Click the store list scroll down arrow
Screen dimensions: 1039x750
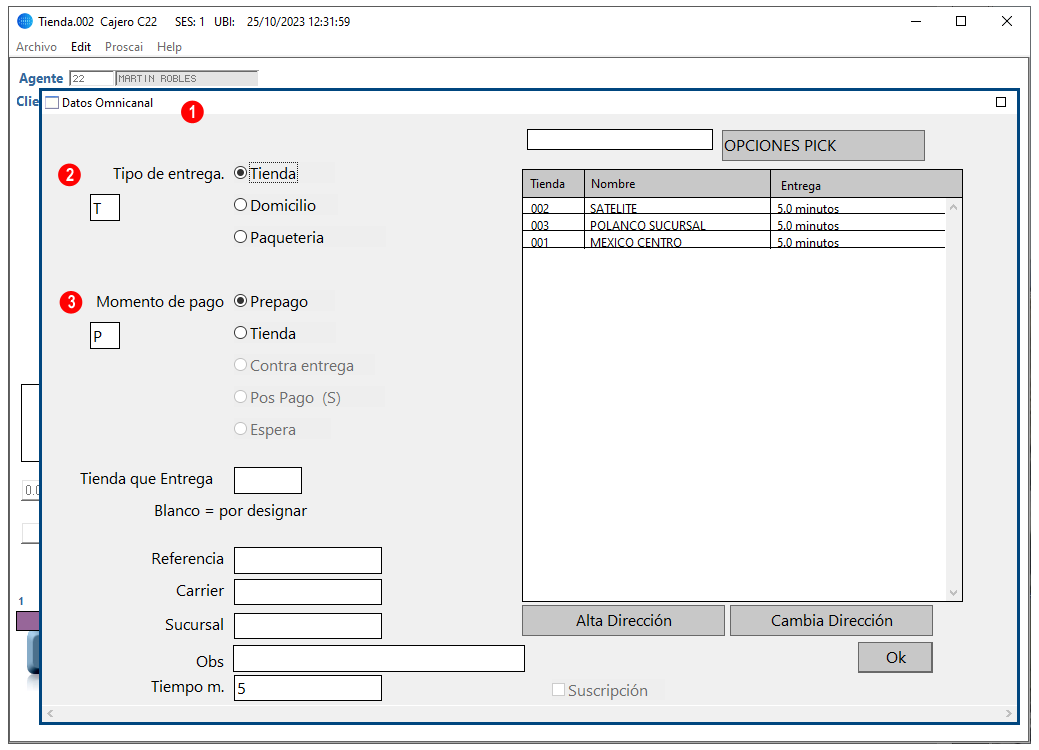click(x=954, y=592)
